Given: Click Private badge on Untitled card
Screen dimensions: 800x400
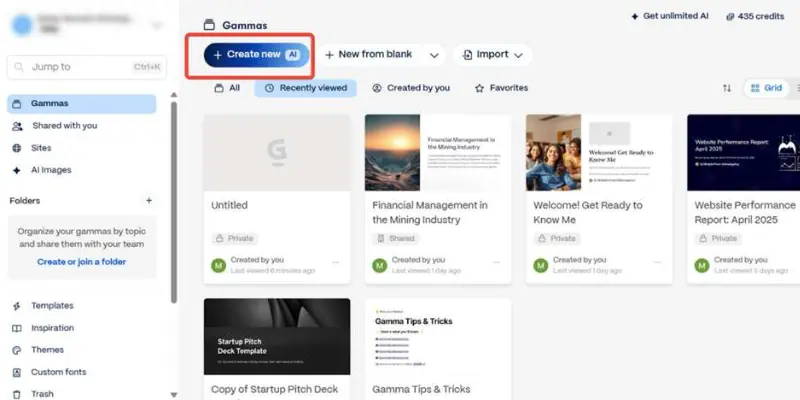Looking at the screenshot, I should [x=234, y=238].
